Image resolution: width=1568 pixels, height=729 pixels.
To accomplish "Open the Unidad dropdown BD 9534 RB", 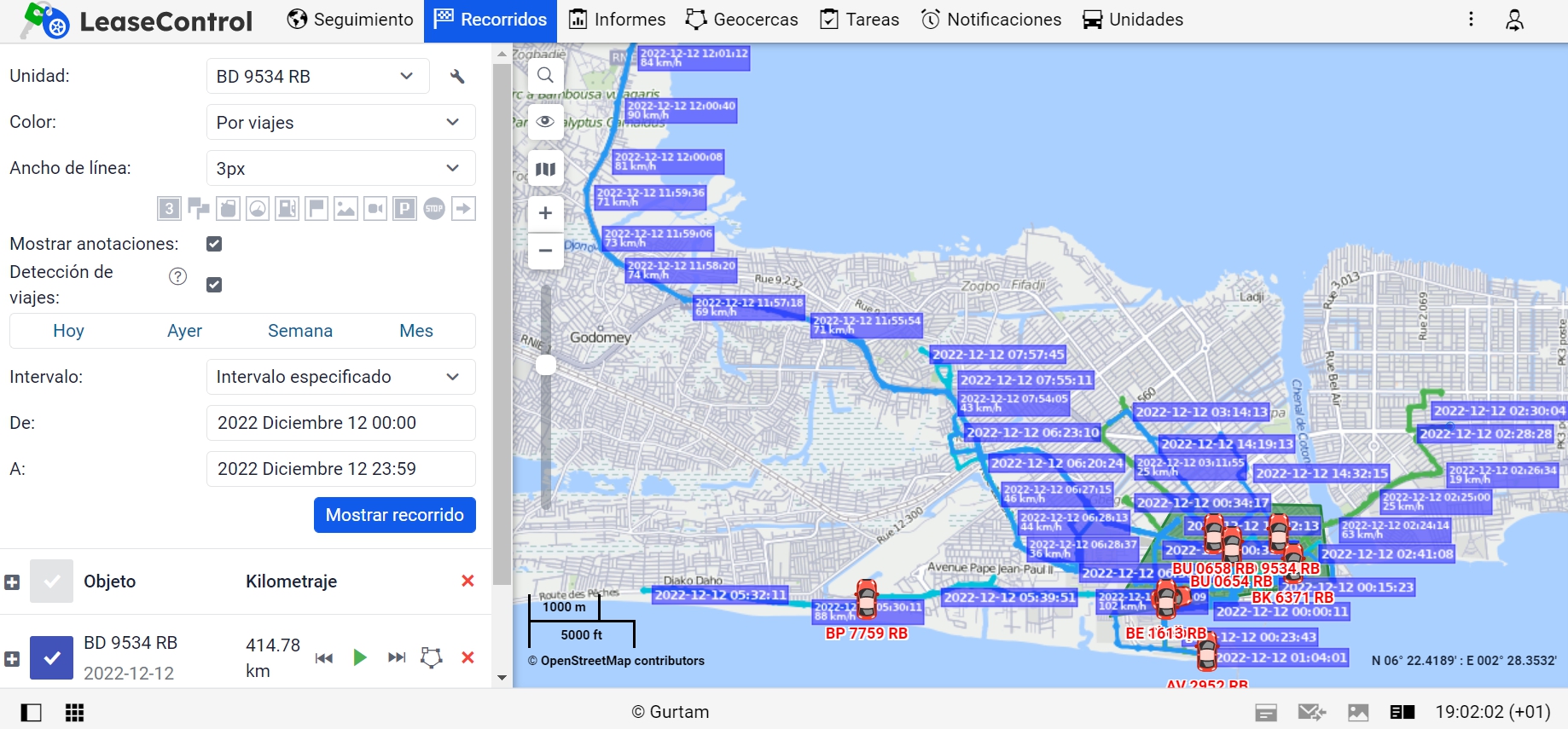I will (x=319, y=76).
